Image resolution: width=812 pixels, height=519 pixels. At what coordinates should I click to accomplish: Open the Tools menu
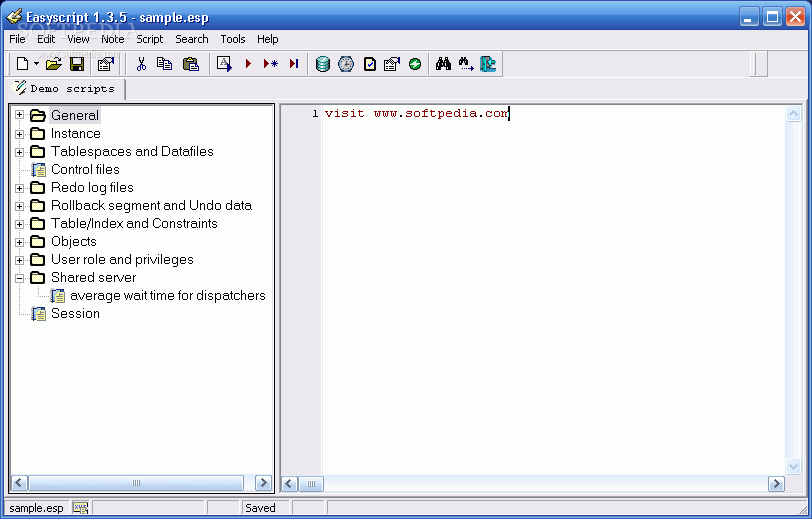tap(233, 39)
